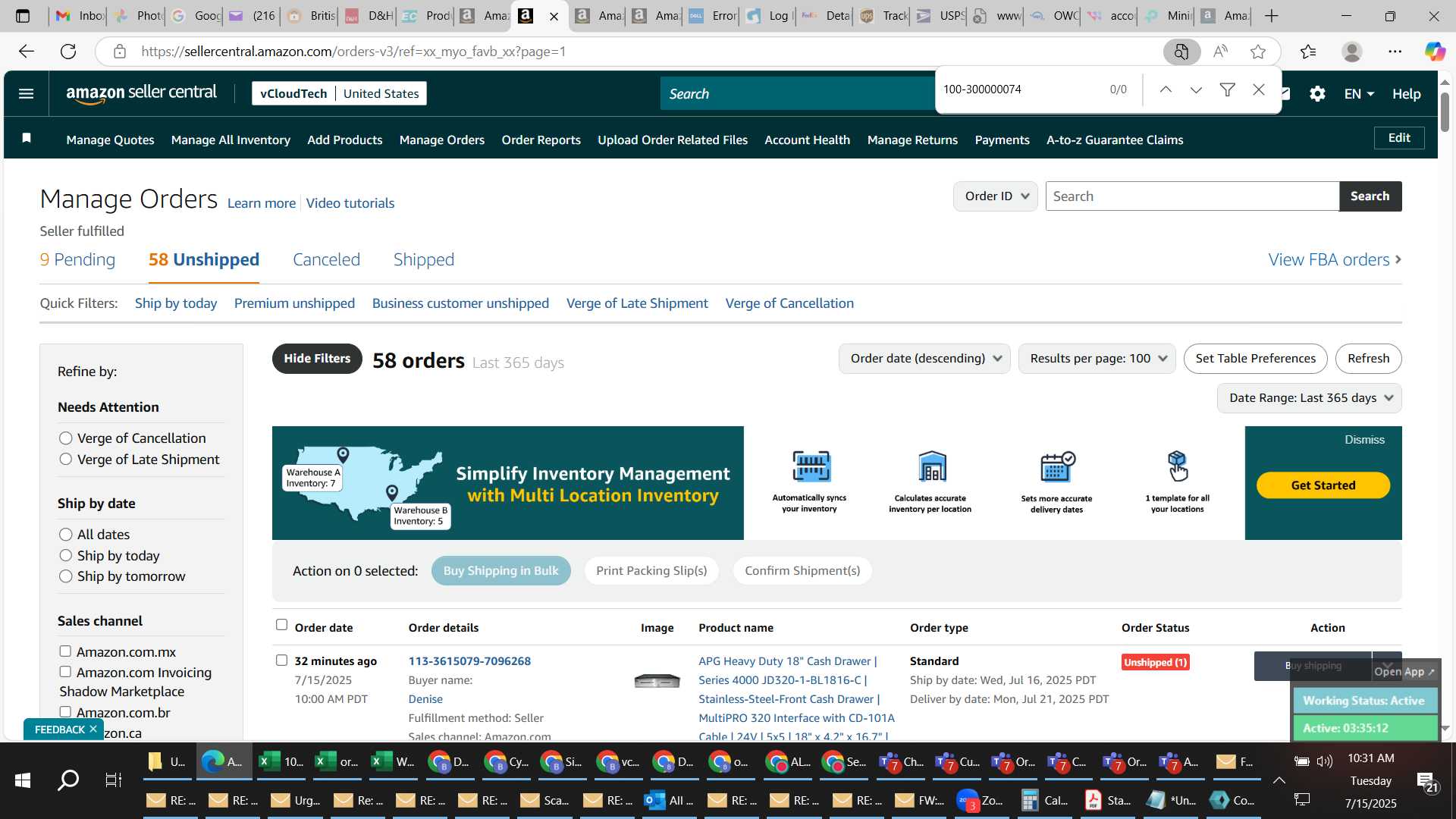Open Date Range Last 365 days dropdown
The width and height of the screenshot is (1456, 819).
point(1310,398)
